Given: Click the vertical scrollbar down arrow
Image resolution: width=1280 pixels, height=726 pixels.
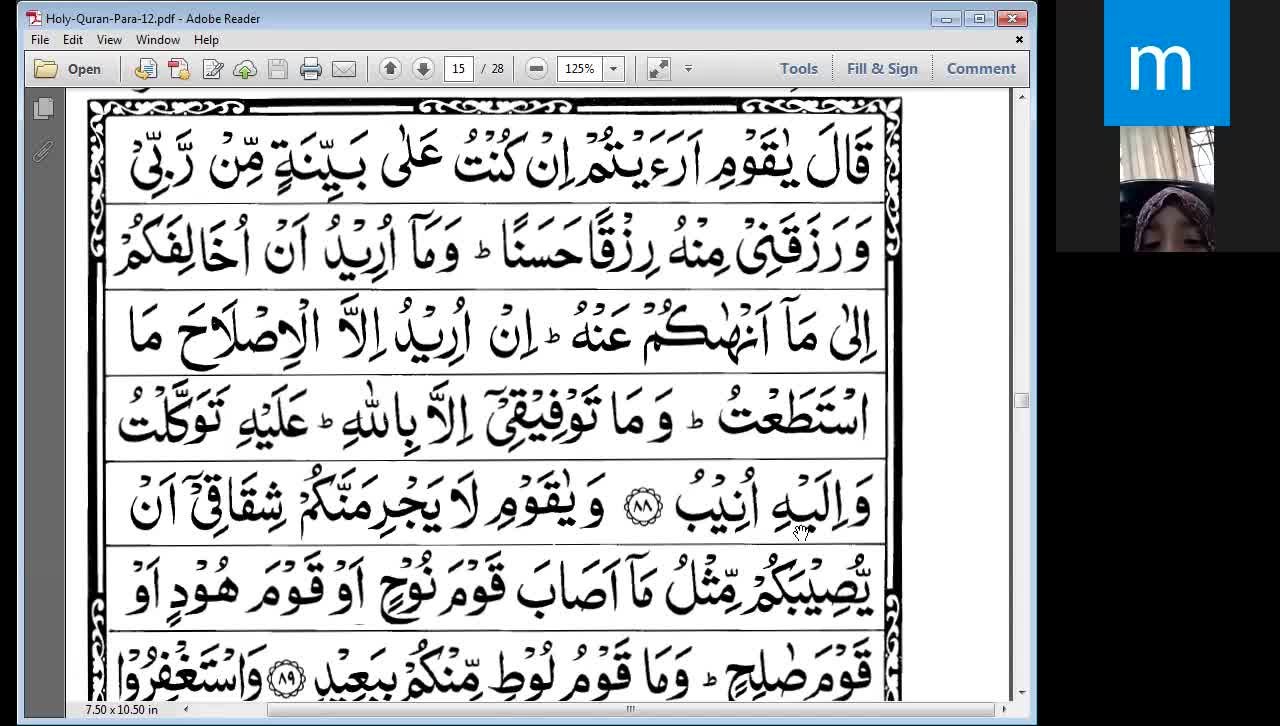Looking at the screenshot, I should coord(1021,692).
